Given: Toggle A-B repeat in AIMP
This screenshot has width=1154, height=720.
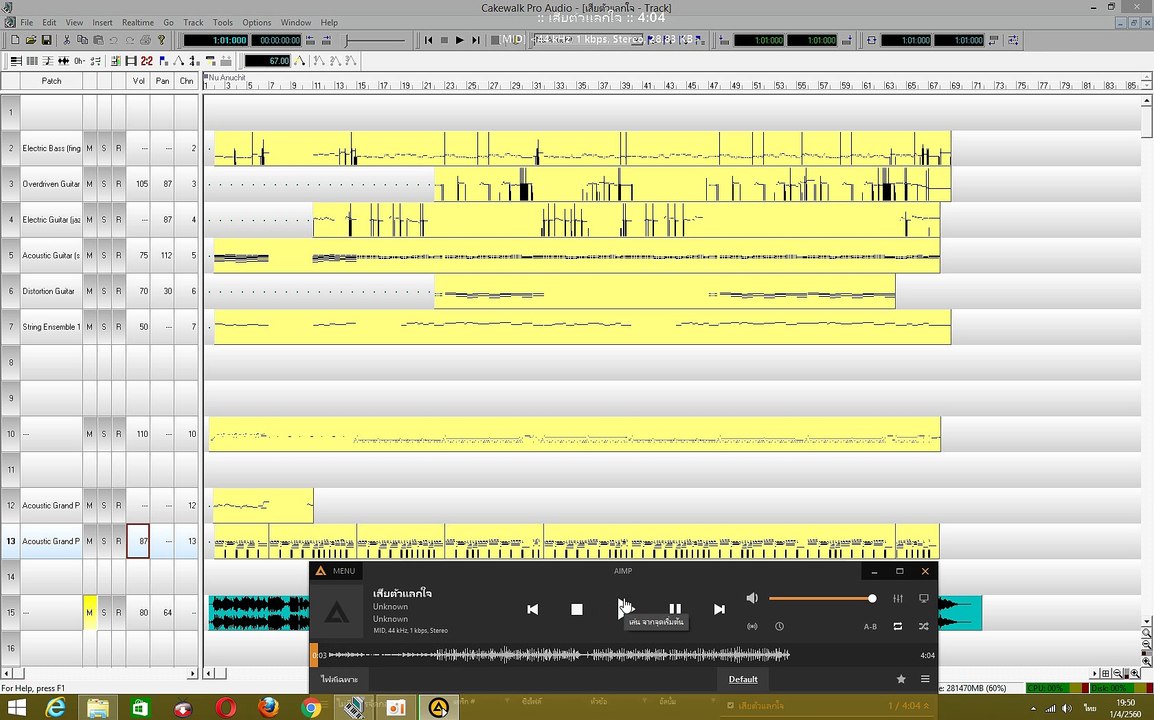Looking at the screenshot, I should coord(870,627).
